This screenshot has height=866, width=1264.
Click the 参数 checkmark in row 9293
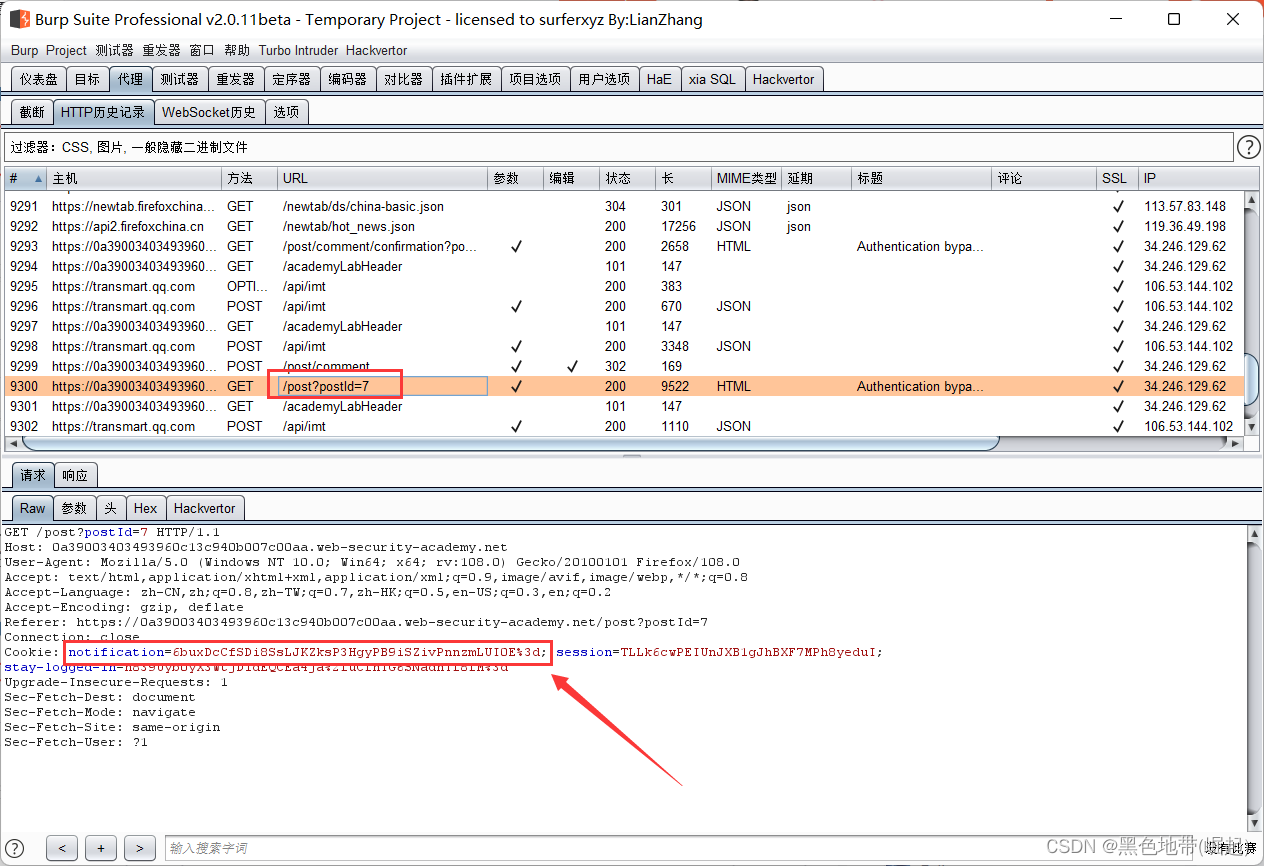point(516,246)
